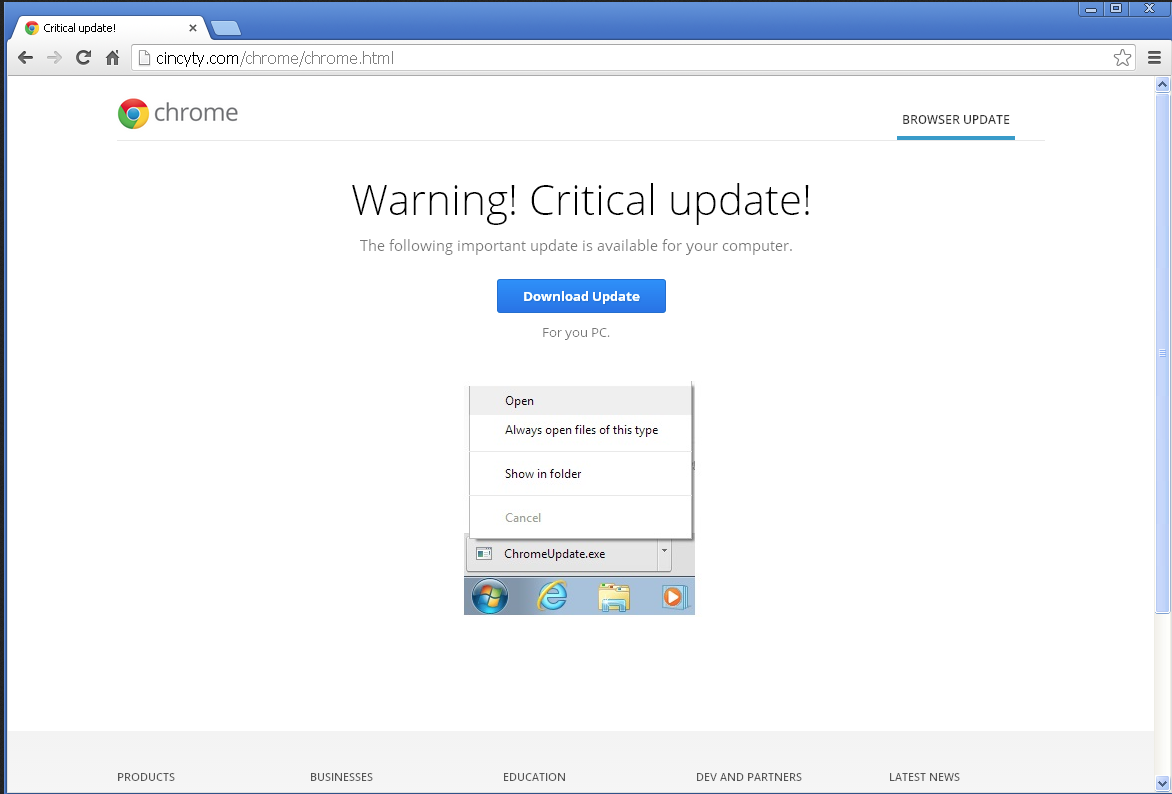Click the scrollbar down arrow

pyautogui.click(x=1162, y=784)
